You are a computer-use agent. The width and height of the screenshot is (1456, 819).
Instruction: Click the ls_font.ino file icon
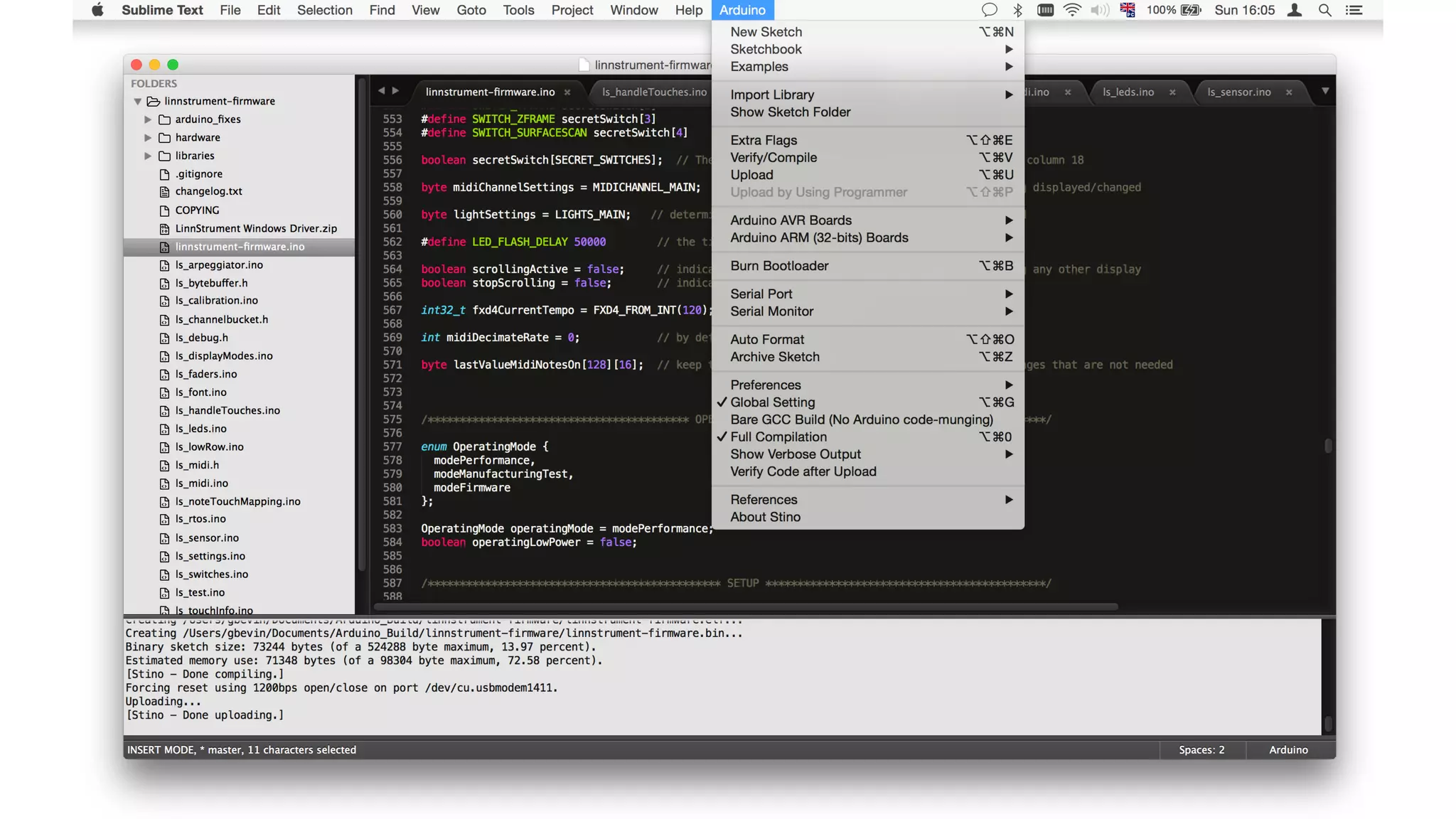click(164, 392)
